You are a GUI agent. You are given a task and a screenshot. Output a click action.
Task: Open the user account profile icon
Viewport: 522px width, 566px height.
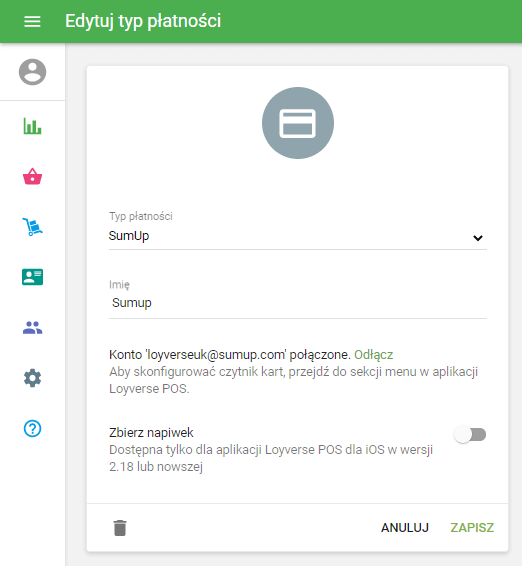[32, 72]
